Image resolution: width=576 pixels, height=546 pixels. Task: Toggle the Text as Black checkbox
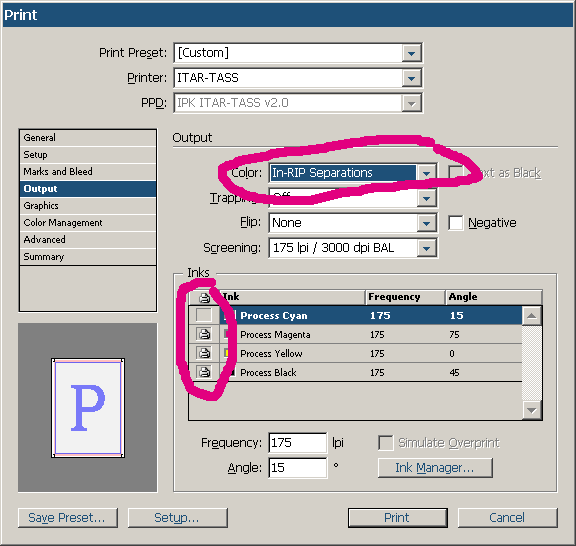tap(456, 172)
